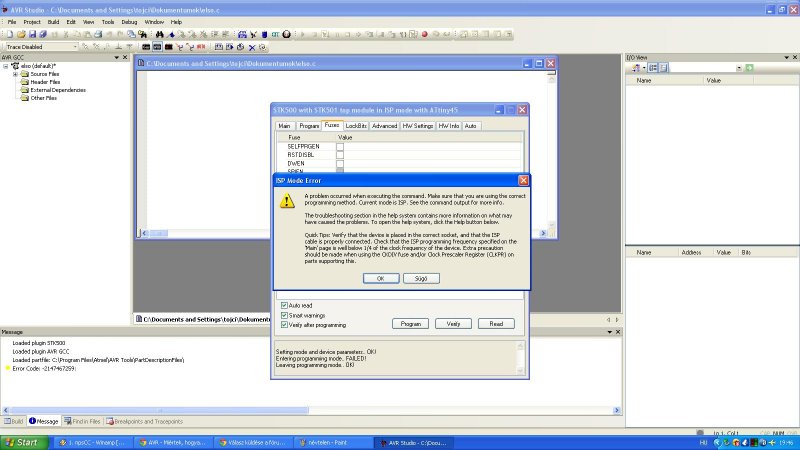
Task: Click the warning triangle in ISP Mode Error
Action: [x=287, y=201]
